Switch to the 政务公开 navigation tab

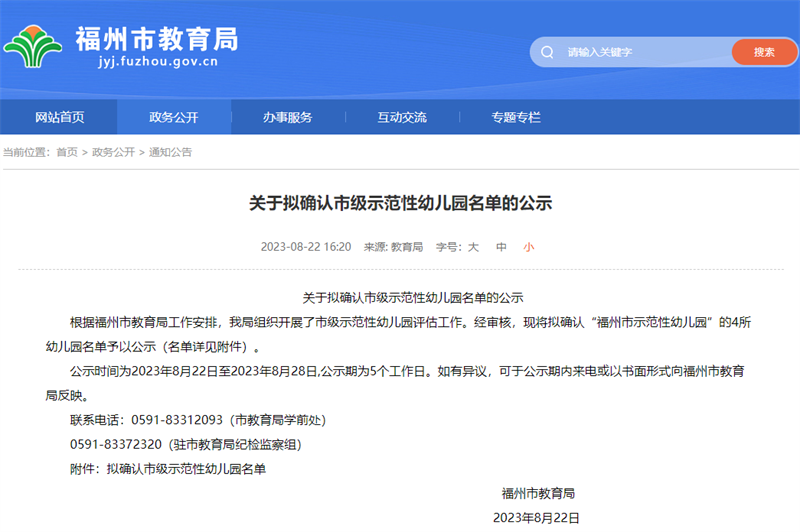[173, 117]
